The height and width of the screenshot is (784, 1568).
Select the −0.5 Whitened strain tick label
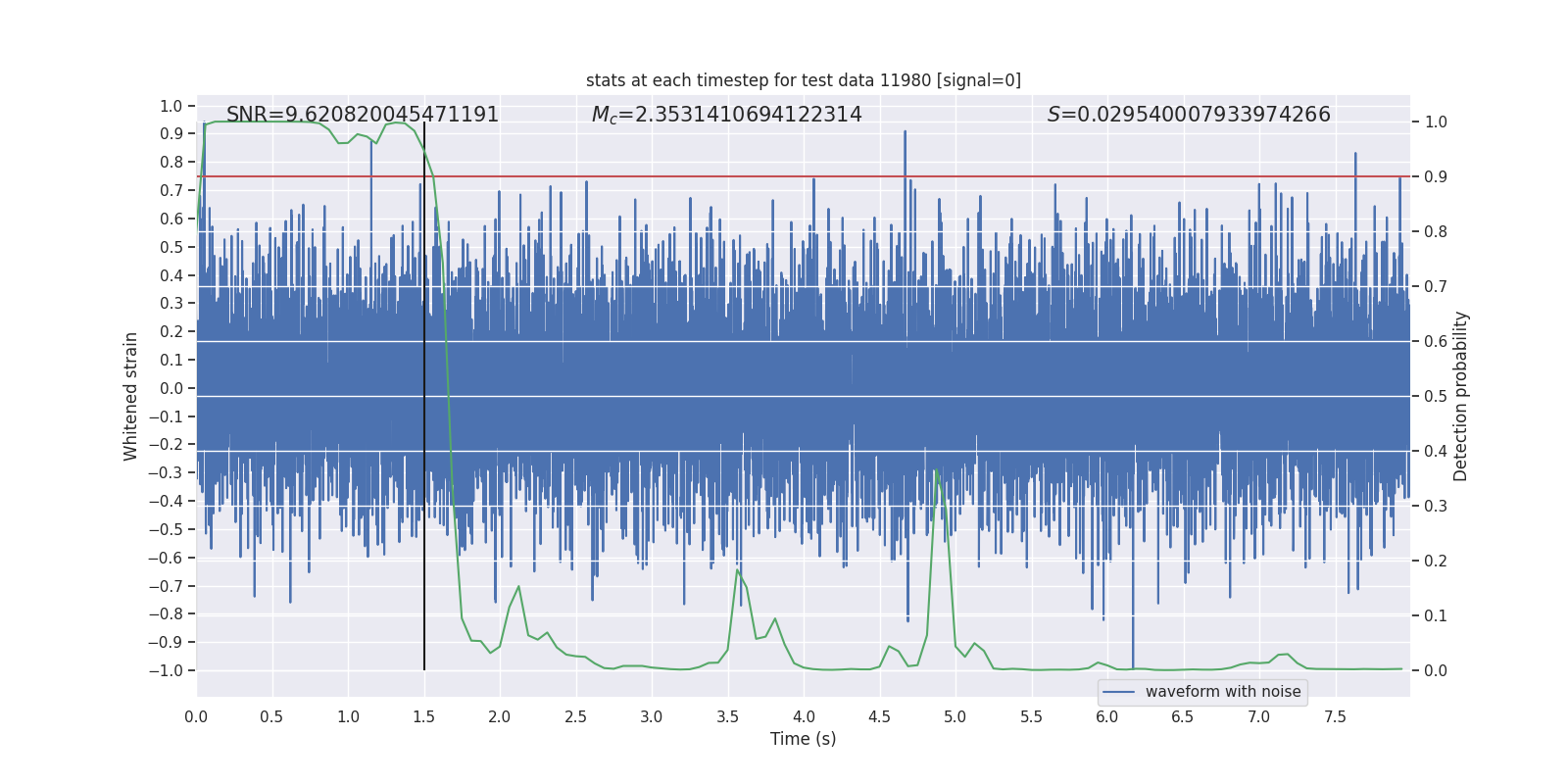tap(166, 529)
